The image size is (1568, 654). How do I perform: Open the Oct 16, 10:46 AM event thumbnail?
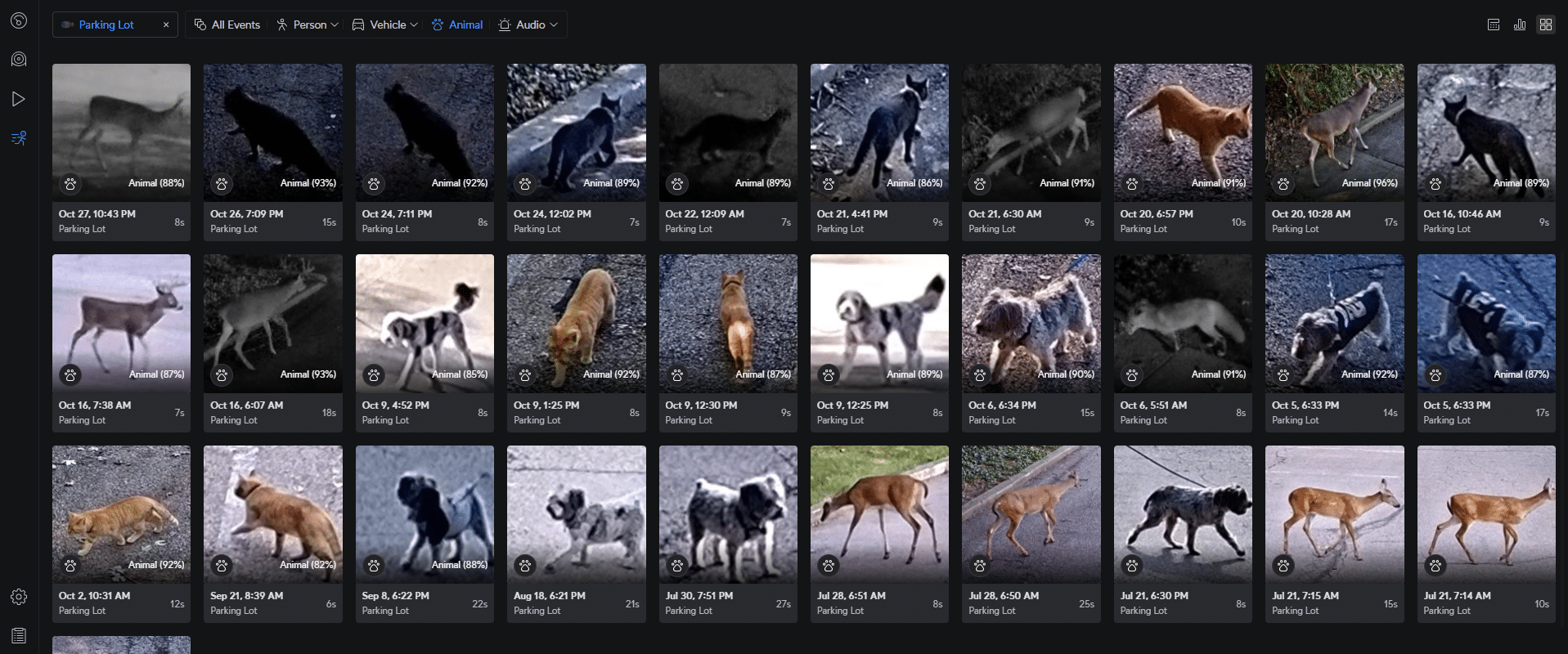click(x=1486, y=132)
